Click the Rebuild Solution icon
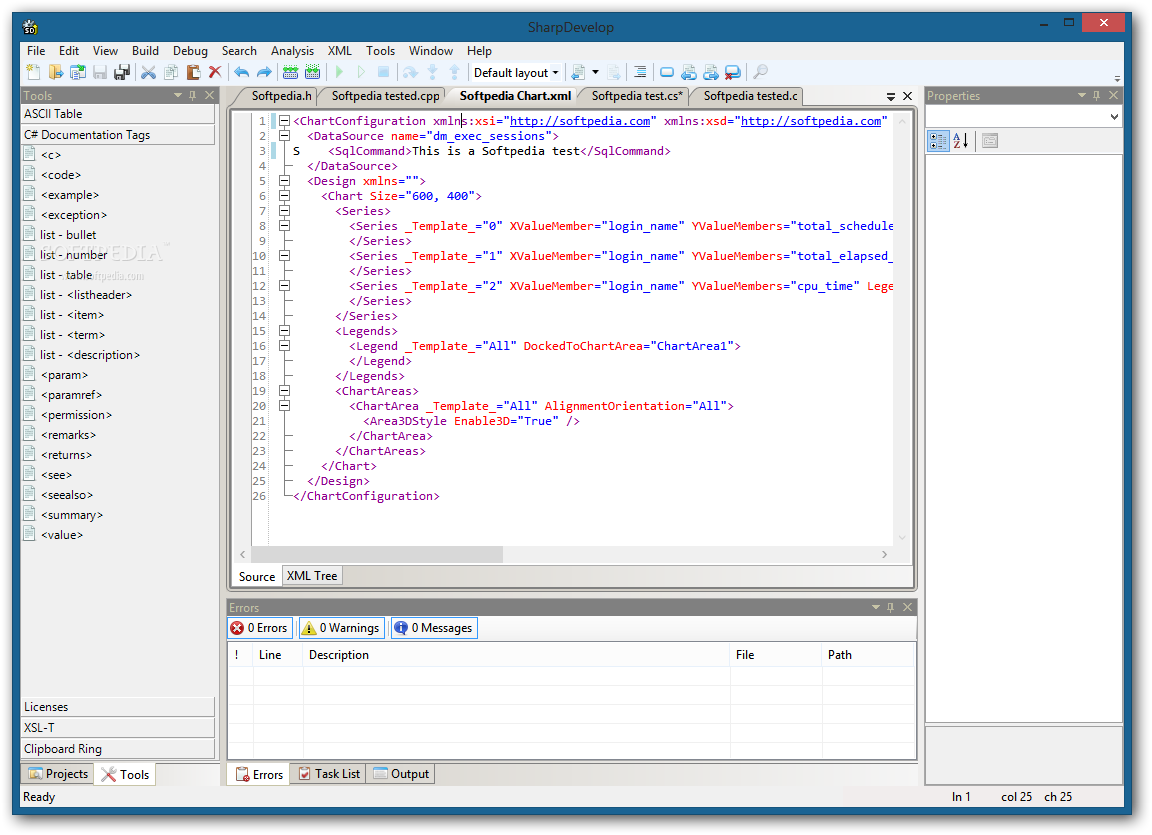The width and height of the screenshot is (1152, 835). 313,72
